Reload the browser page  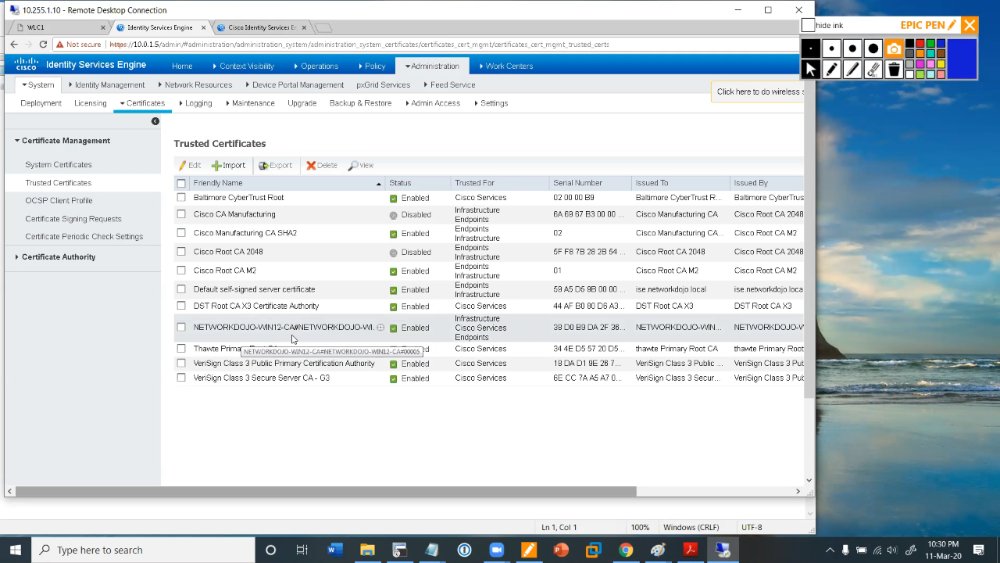click(43, 45)
